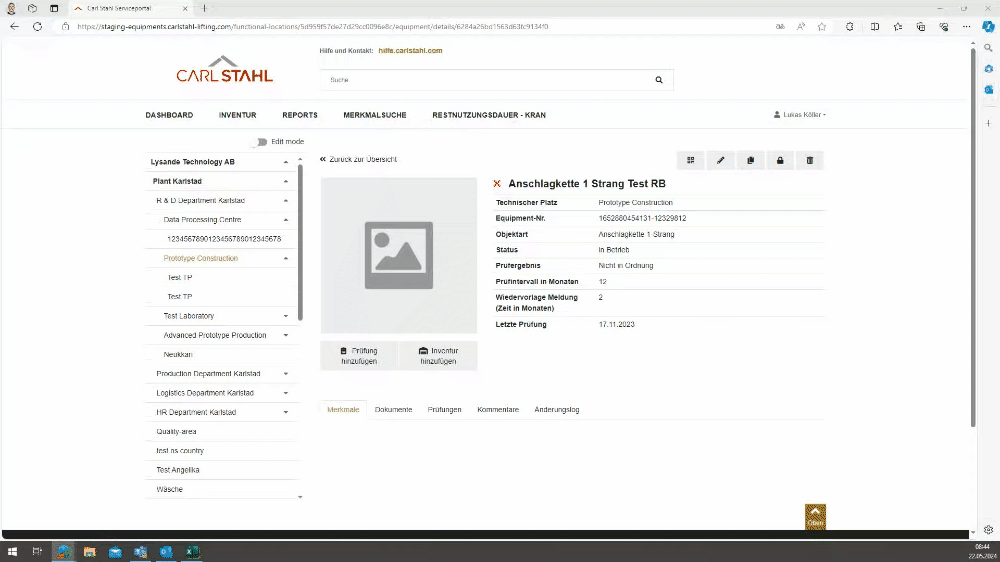Click the lock icon button
This screenshot has height=562, width=1000.
click(780, 160)
